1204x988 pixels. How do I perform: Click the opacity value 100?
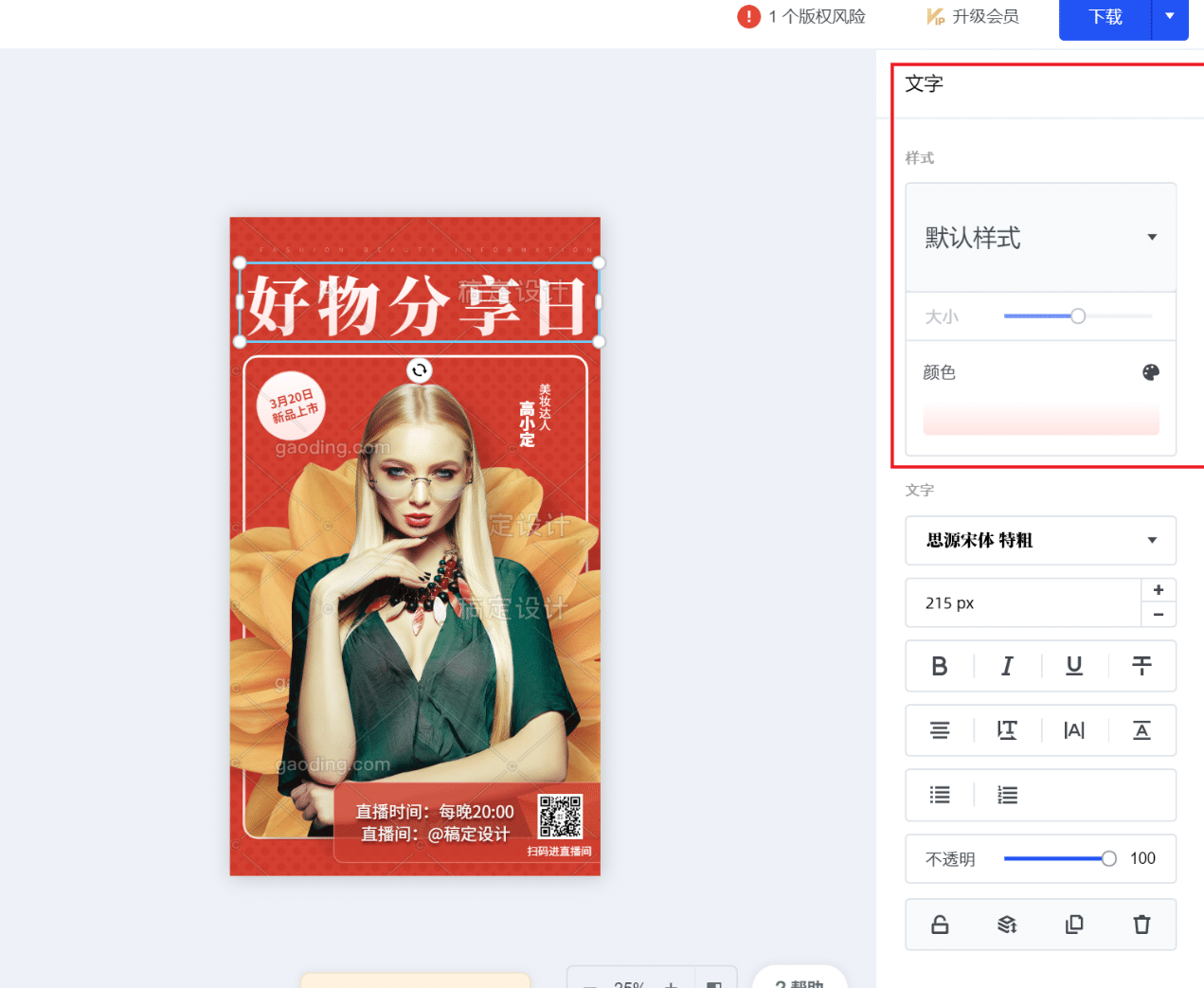1142,858
